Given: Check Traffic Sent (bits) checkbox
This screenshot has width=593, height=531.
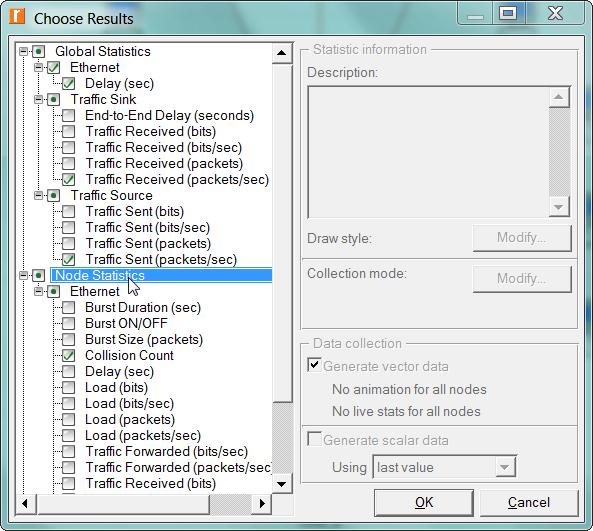Looking at the screenshot, I should [68, 211].
